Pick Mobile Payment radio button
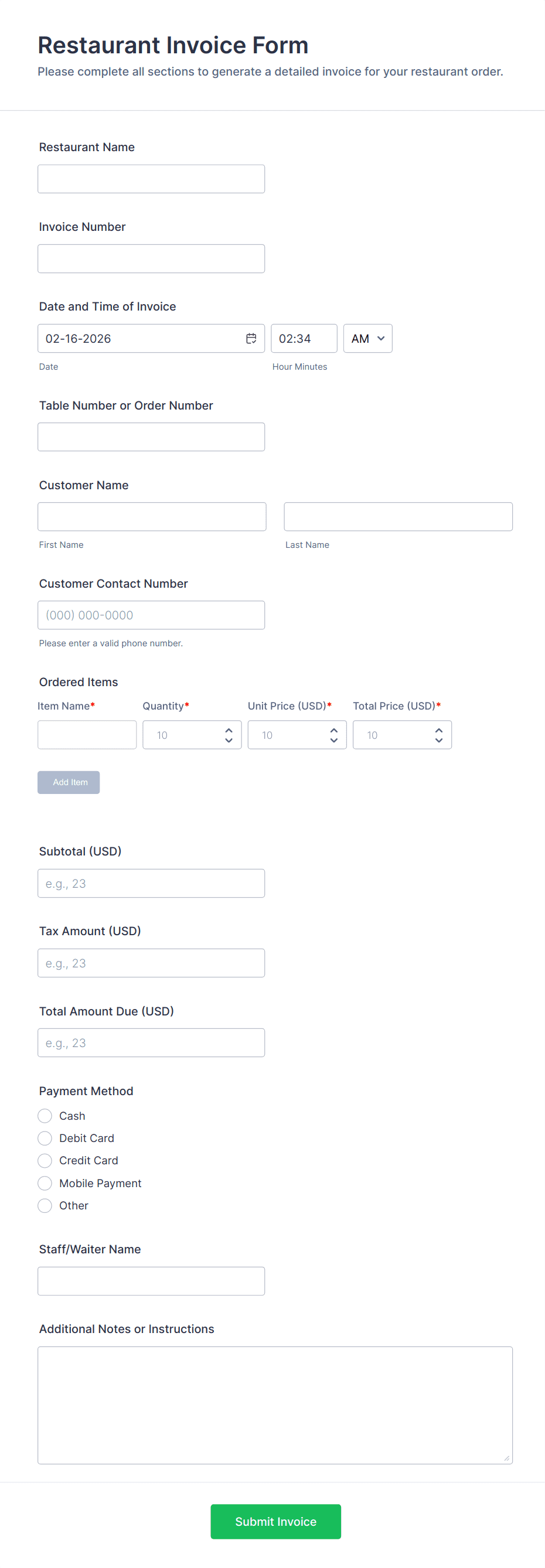The height and width of the screenshot is (1568, 545). tap(45, 1183)
